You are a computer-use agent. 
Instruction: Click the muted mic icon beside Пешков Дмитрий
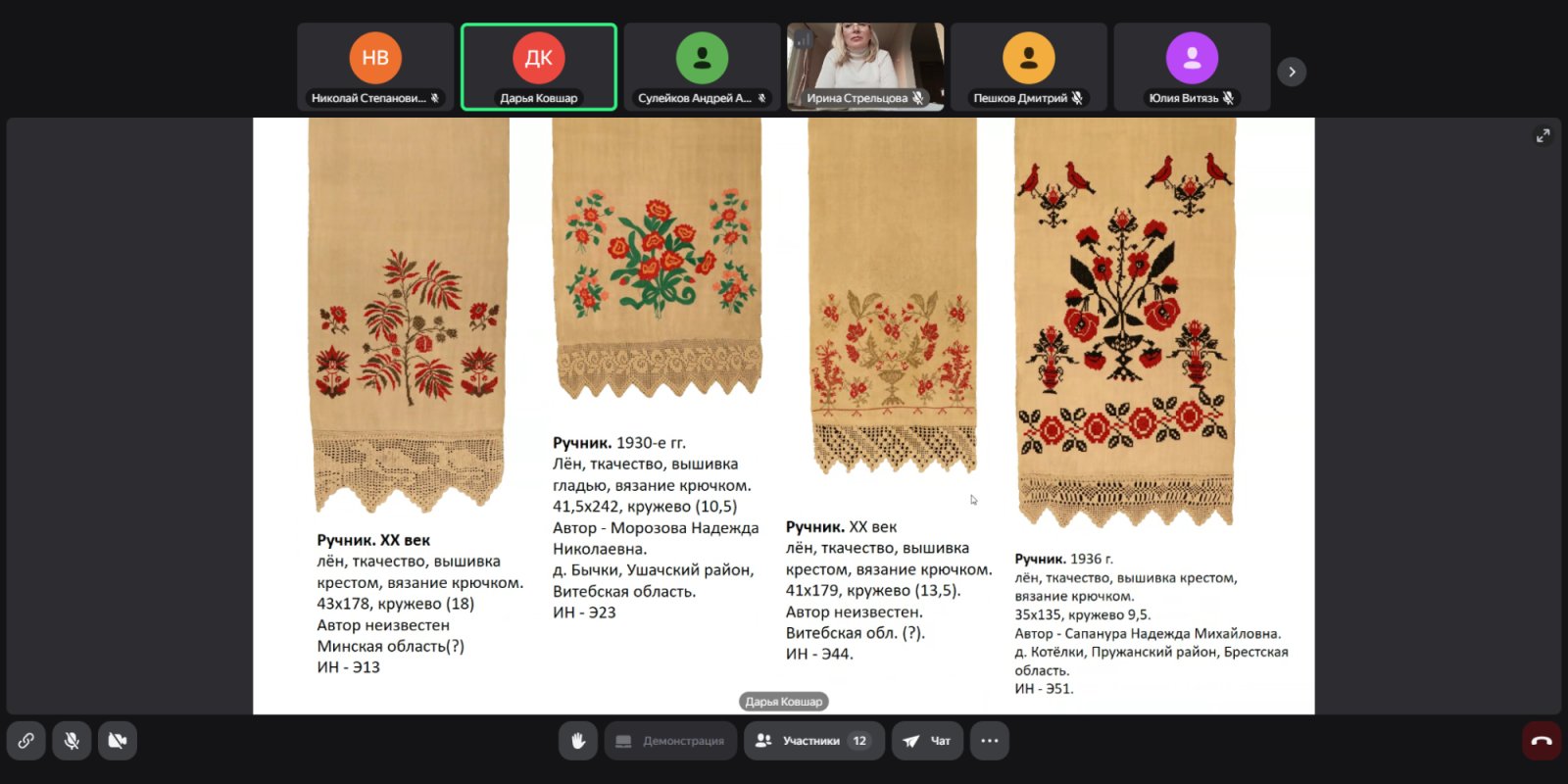[1077, 98]
